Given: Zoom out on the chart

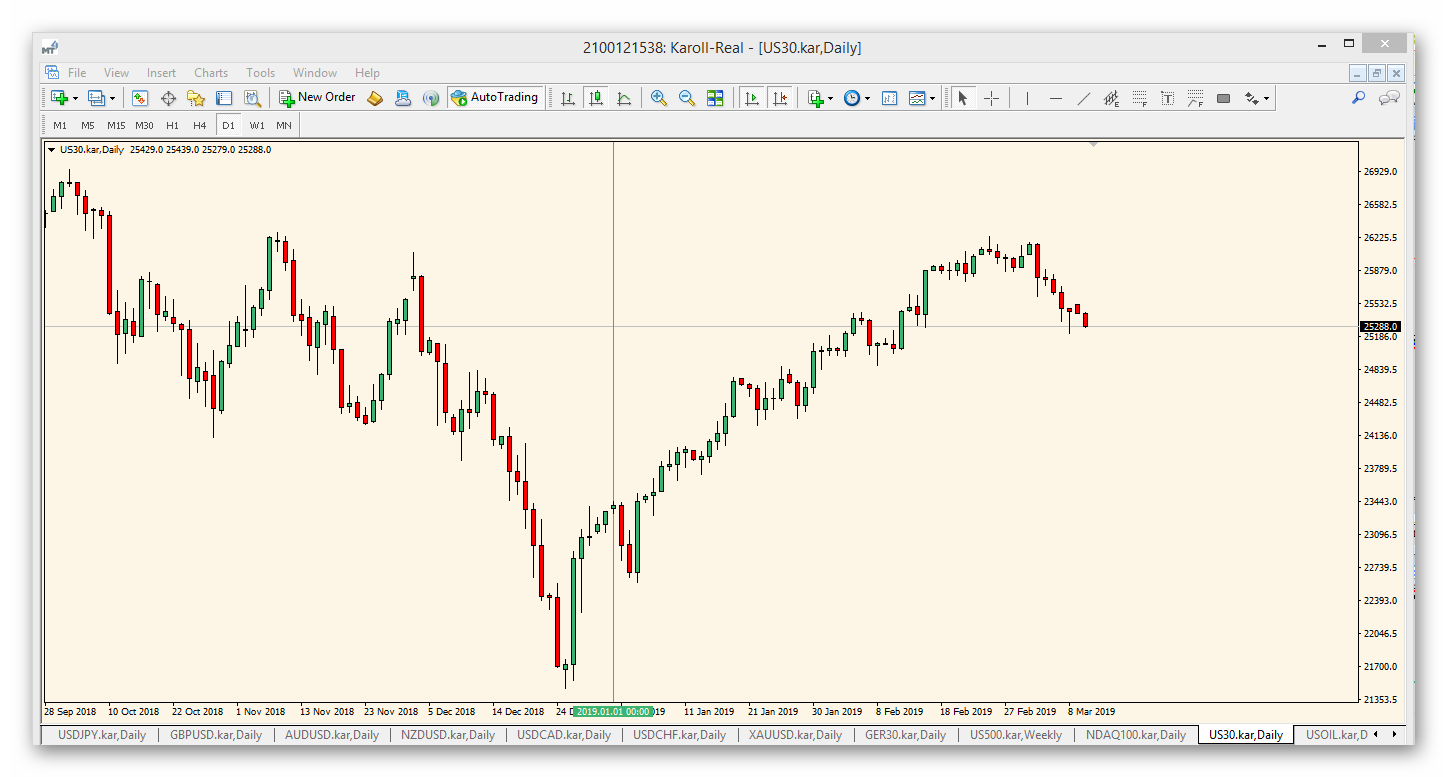Looking at the screenshot, I should [686, 98].
